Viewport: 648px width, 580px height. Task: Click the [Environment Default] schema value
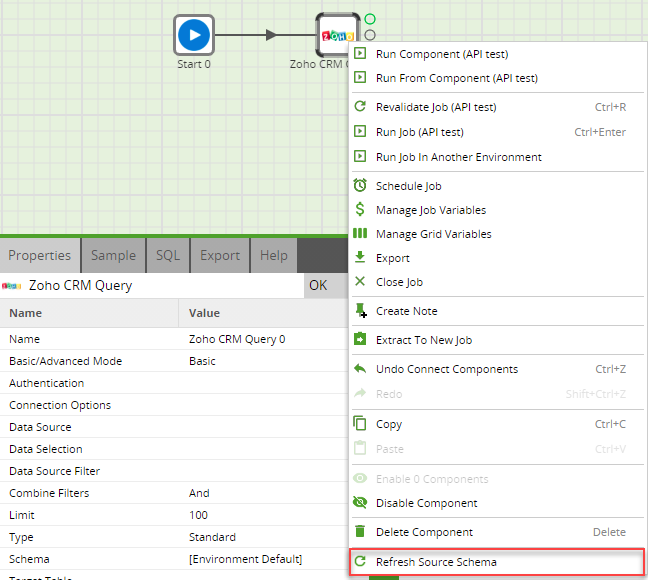[245, 559]
